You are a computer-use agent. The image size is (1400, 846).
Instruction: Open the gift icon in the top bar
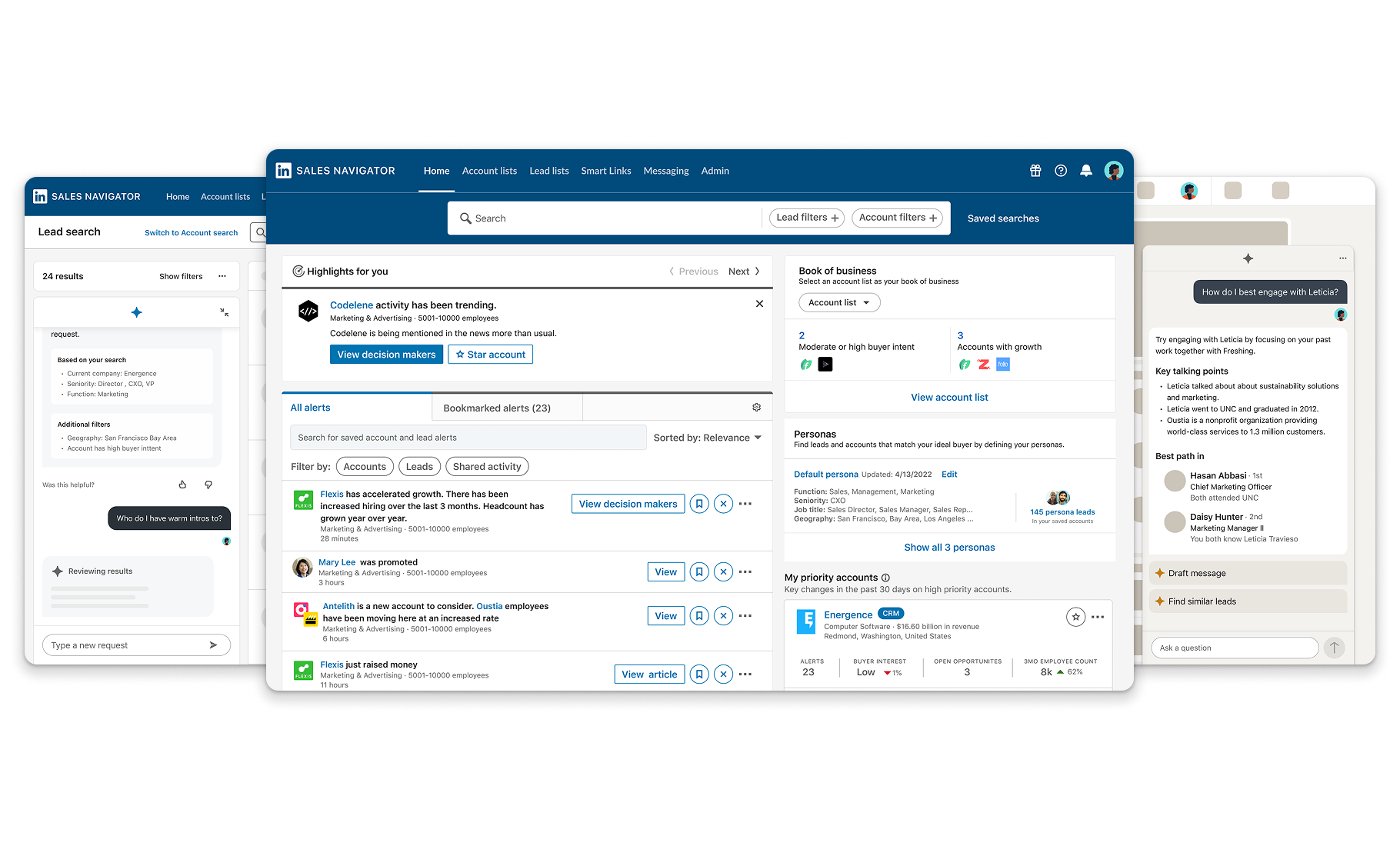(x=1035, y=171)
